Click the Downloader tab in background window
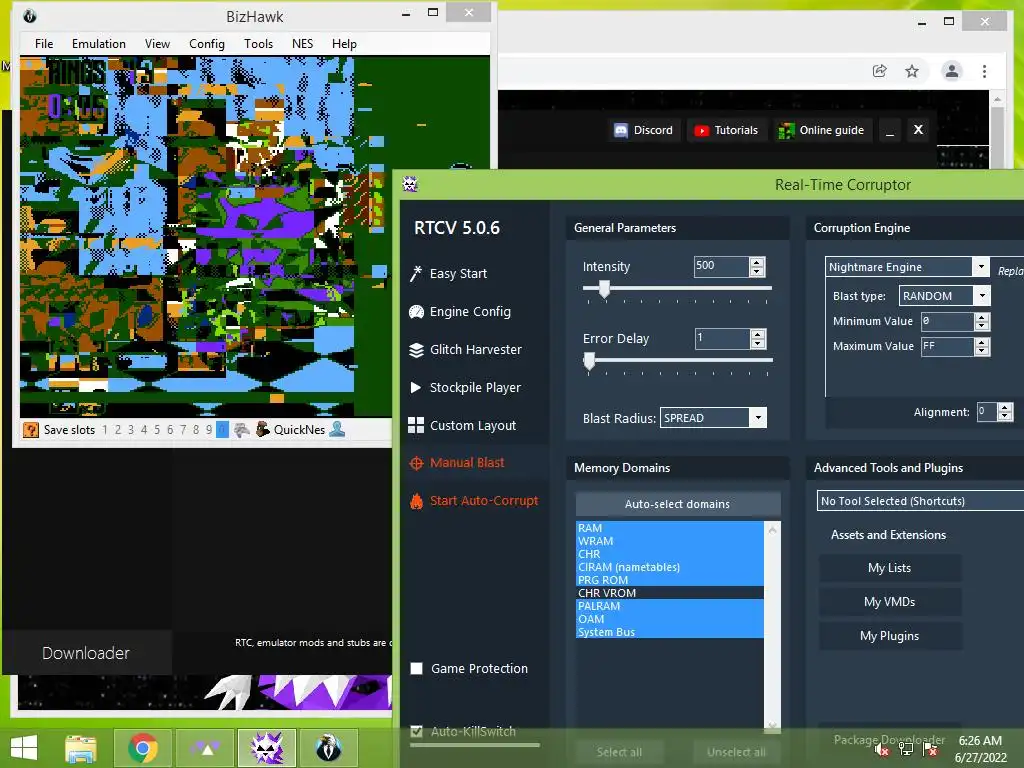 tap(86, 653)
